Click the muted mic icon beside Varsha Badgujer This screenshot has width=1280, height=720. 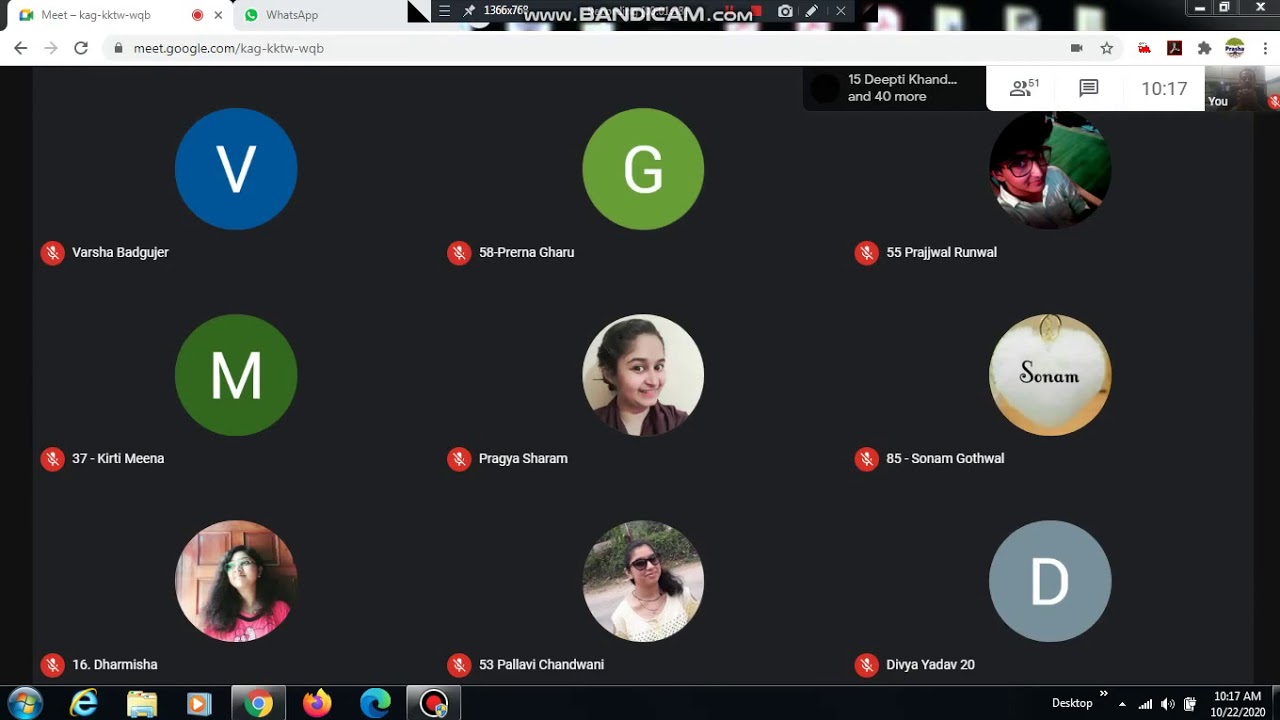tap(52, 253)
